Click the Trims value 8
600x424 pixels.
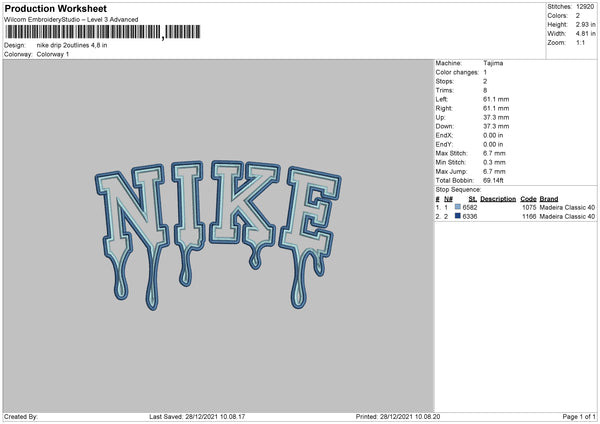pos(485,90)
